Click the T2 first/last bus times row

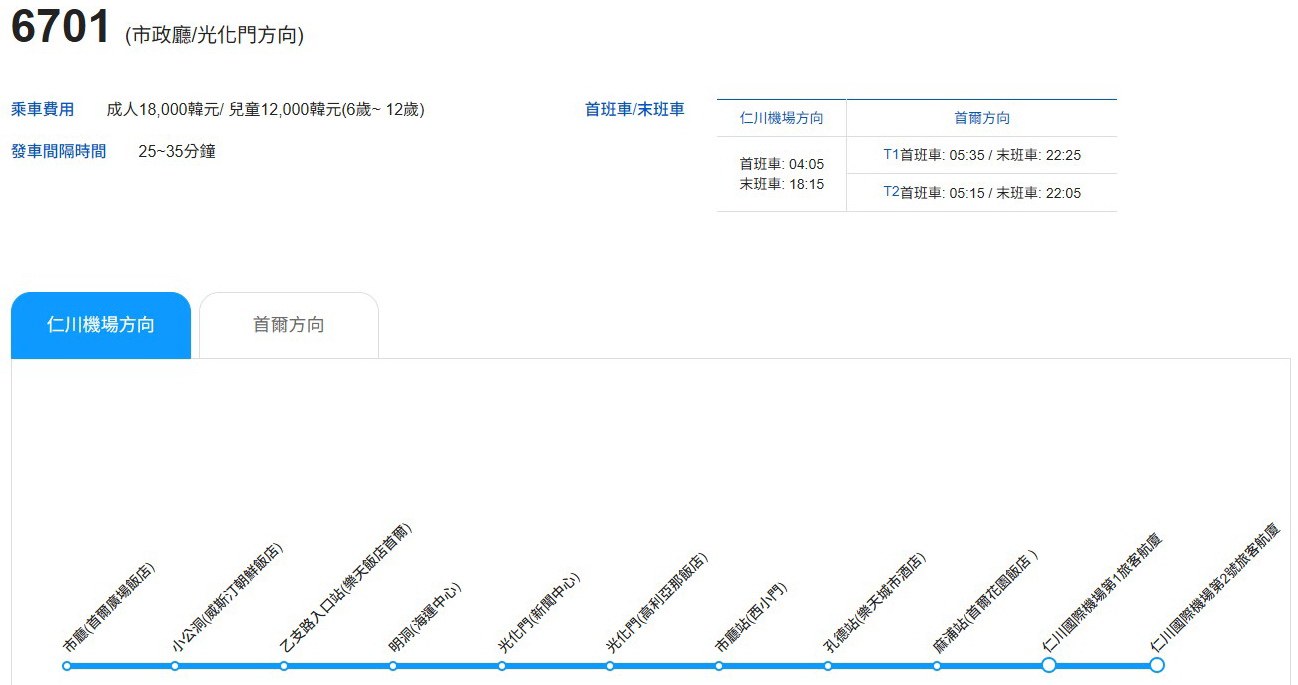981,193
